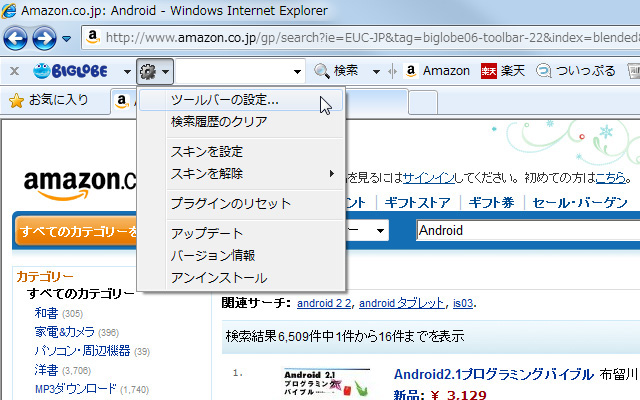Focus the URL address bar field

[x=361, y=38]
